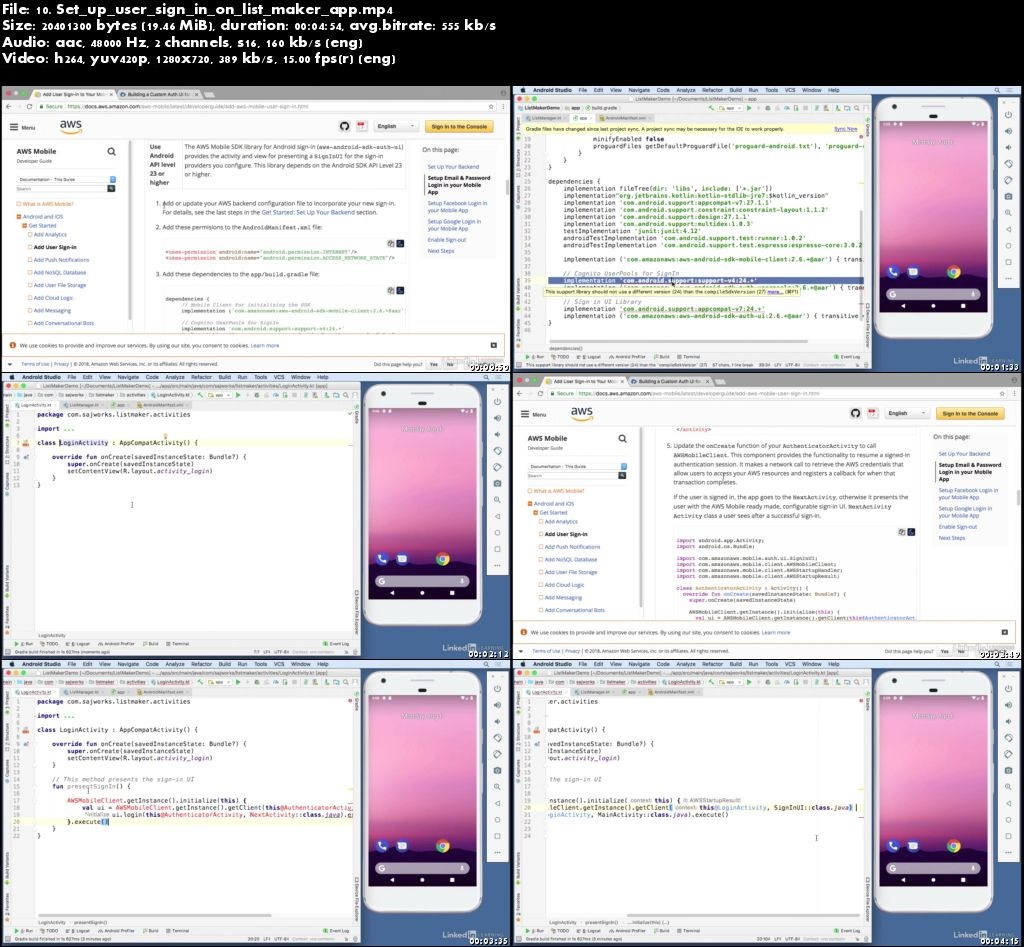This screenshot has height=947, width=1024.
Task: Collapse Get Started tree node, 00:00:50 frame
Action: 25,225
